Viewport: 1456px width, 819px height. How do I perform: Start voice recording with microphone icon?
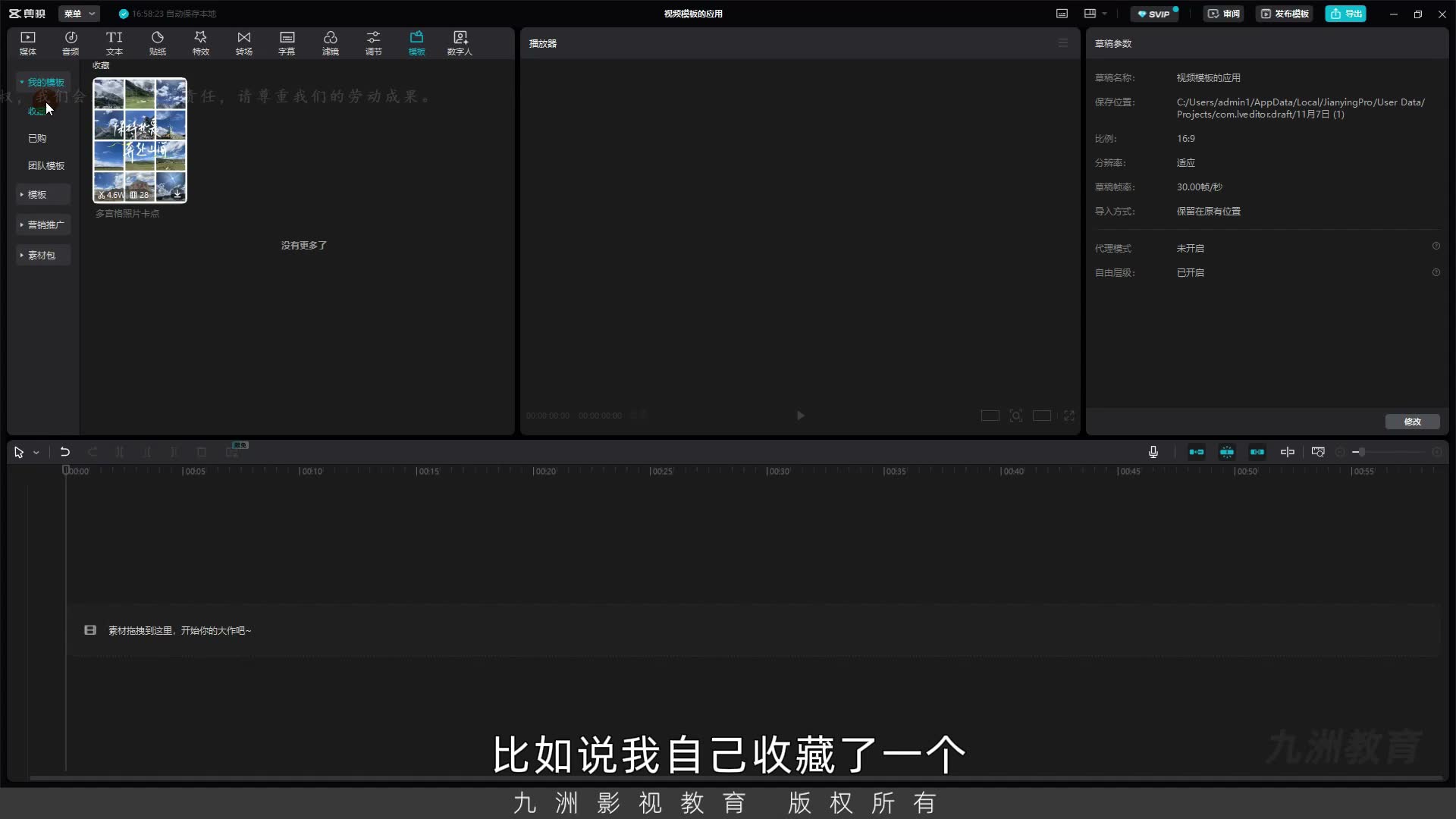[x=1153, y=453]
